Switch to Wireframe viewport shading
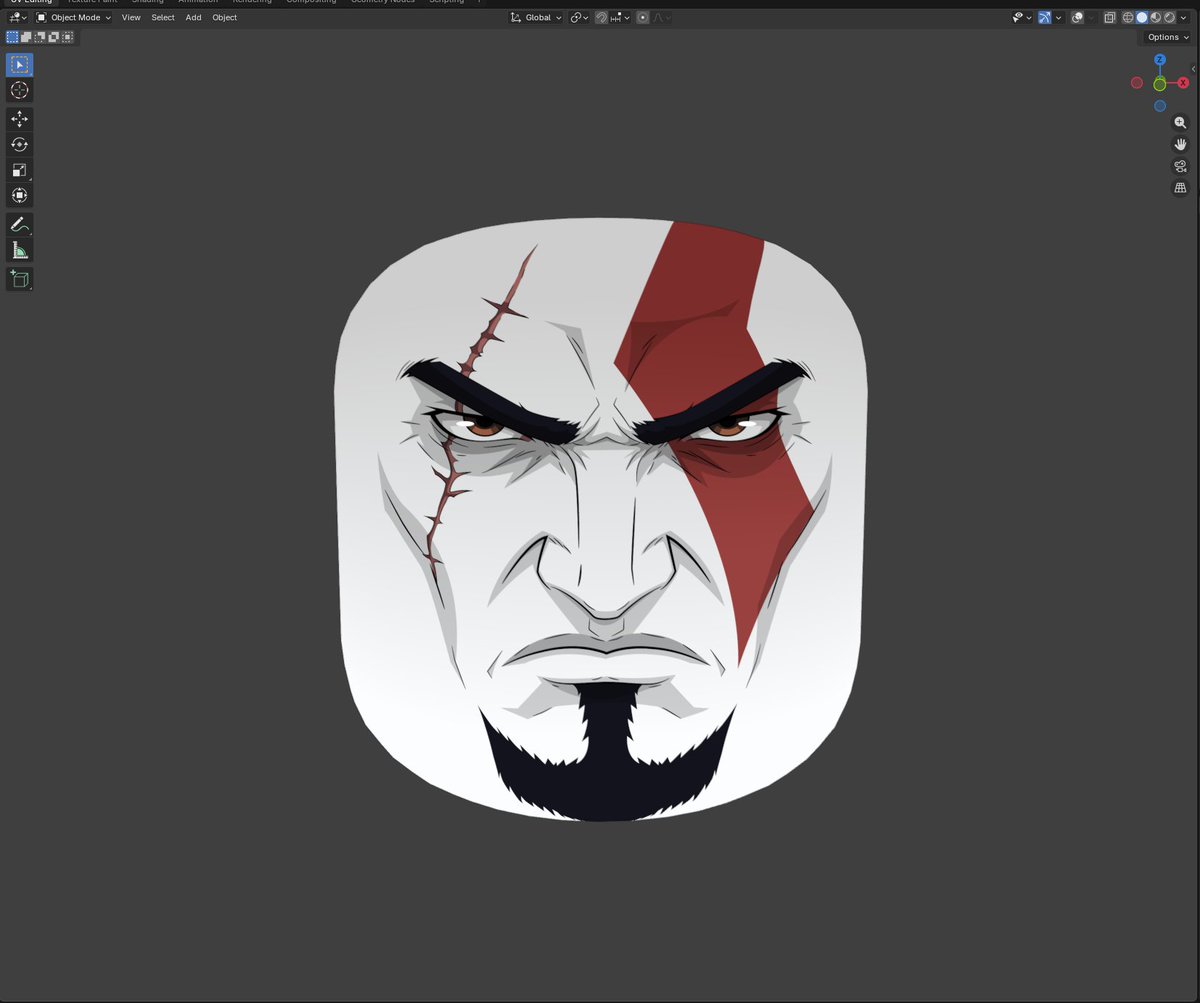The height and width of the screenshot is (1003, 1200). pos(1128,18)
